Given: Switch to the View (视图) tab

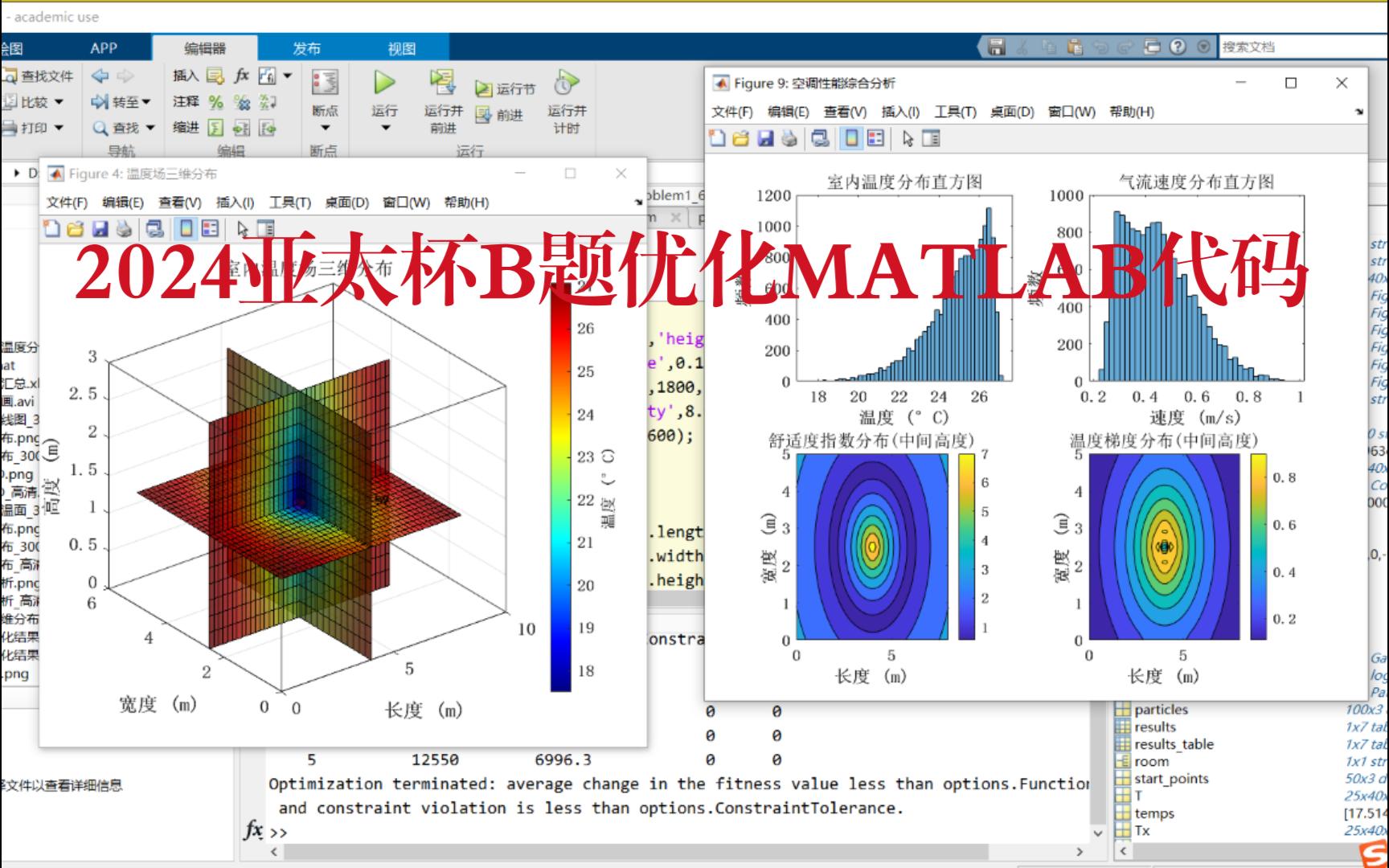Looking at the screenshot, I should coord(401,48).
